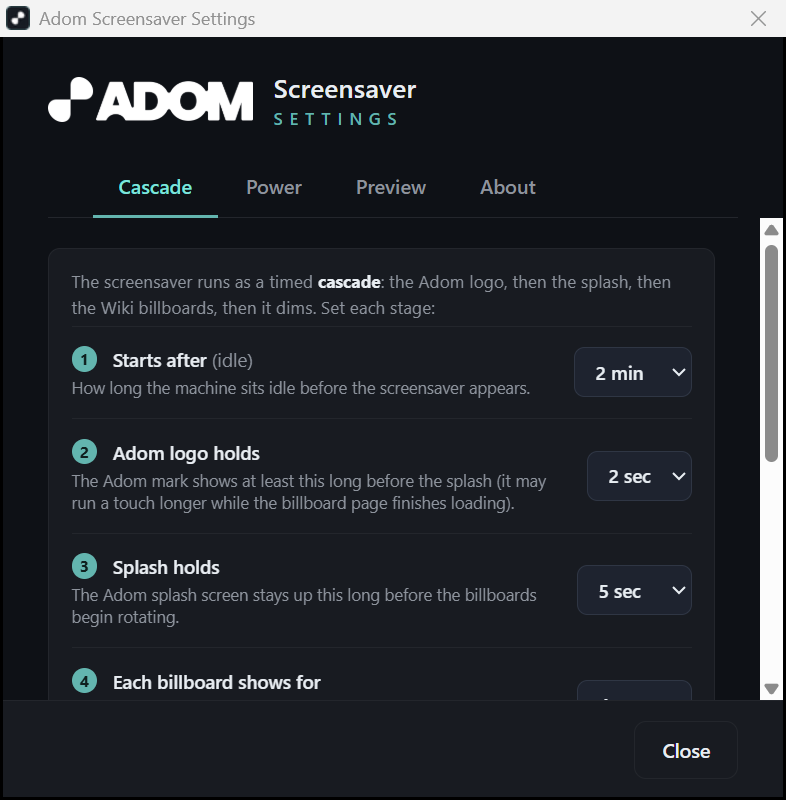This screenshot has width=786, height=800.
Task: Click the scrollbar down arrow
Action: point(771,689)
